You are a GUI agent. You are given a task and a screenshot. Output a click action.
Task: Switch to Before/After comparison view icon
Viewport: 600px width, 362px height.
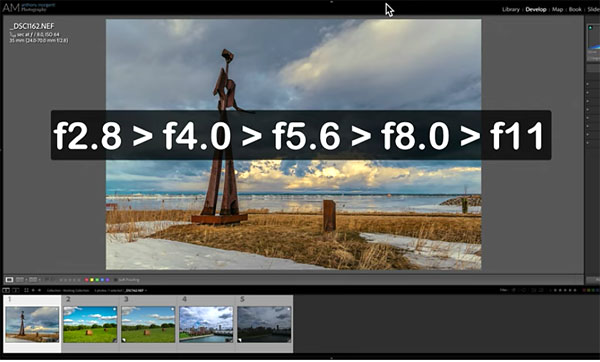(x=20, y=280)
